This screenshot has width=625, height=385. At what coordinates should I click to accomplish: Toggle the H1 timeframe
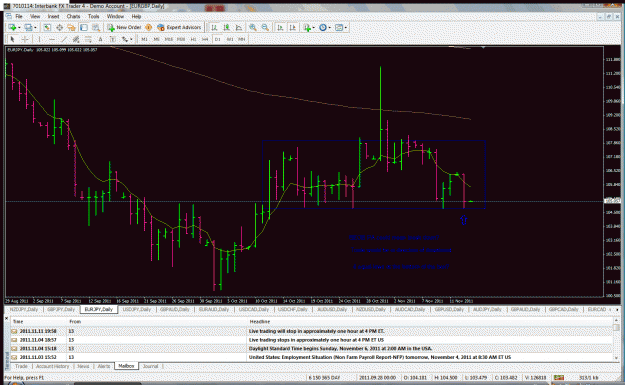tap(193, 39)
